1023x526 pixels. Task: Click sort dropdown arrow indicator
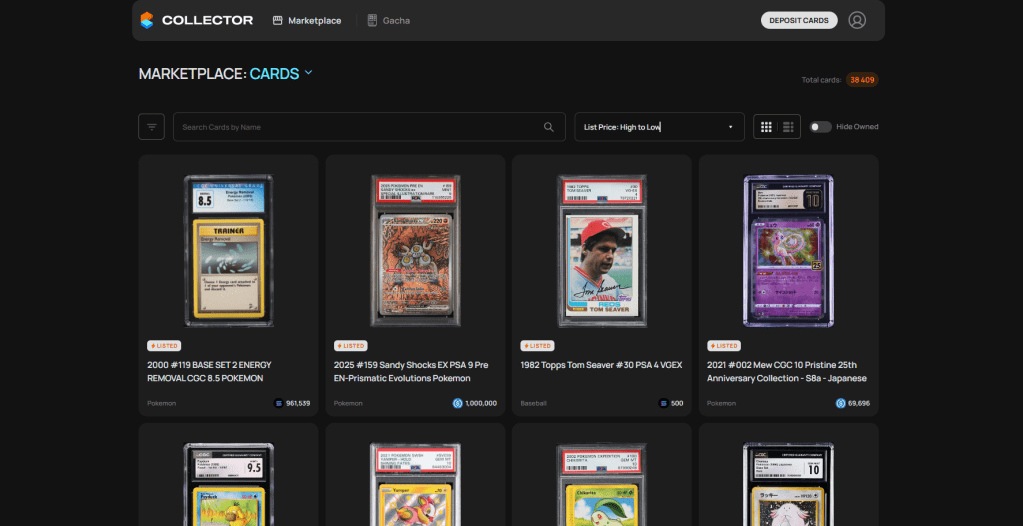(731, 127)
